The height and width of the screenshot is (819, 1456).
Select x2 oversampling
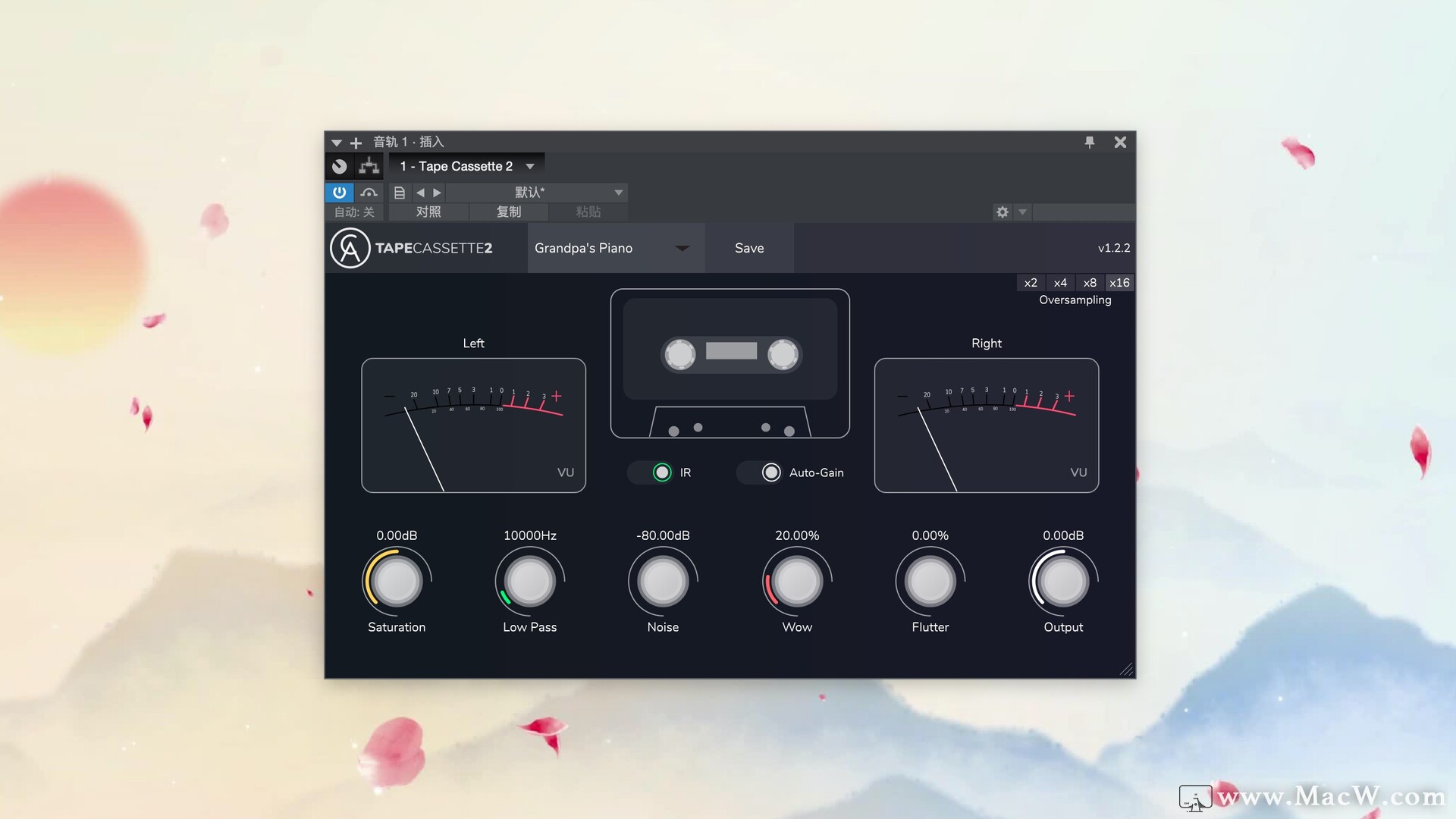pos(1031,282)
